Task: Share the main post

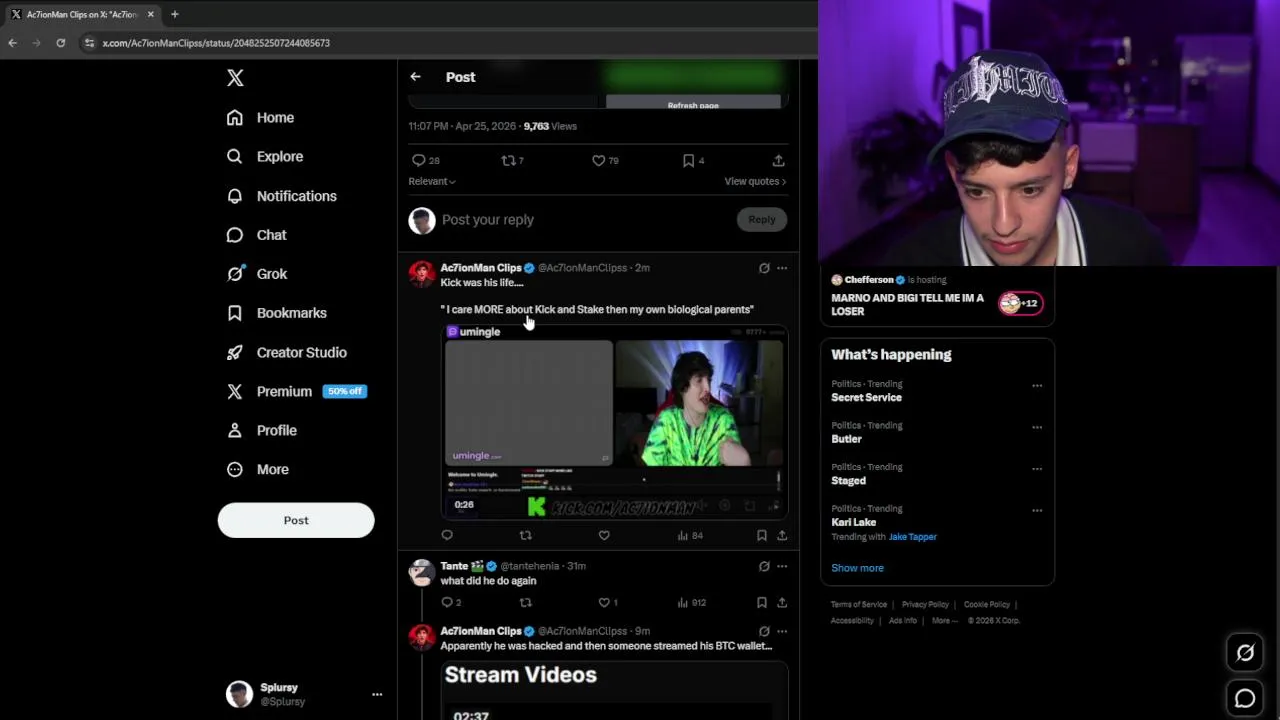Action: coord(778,160)
